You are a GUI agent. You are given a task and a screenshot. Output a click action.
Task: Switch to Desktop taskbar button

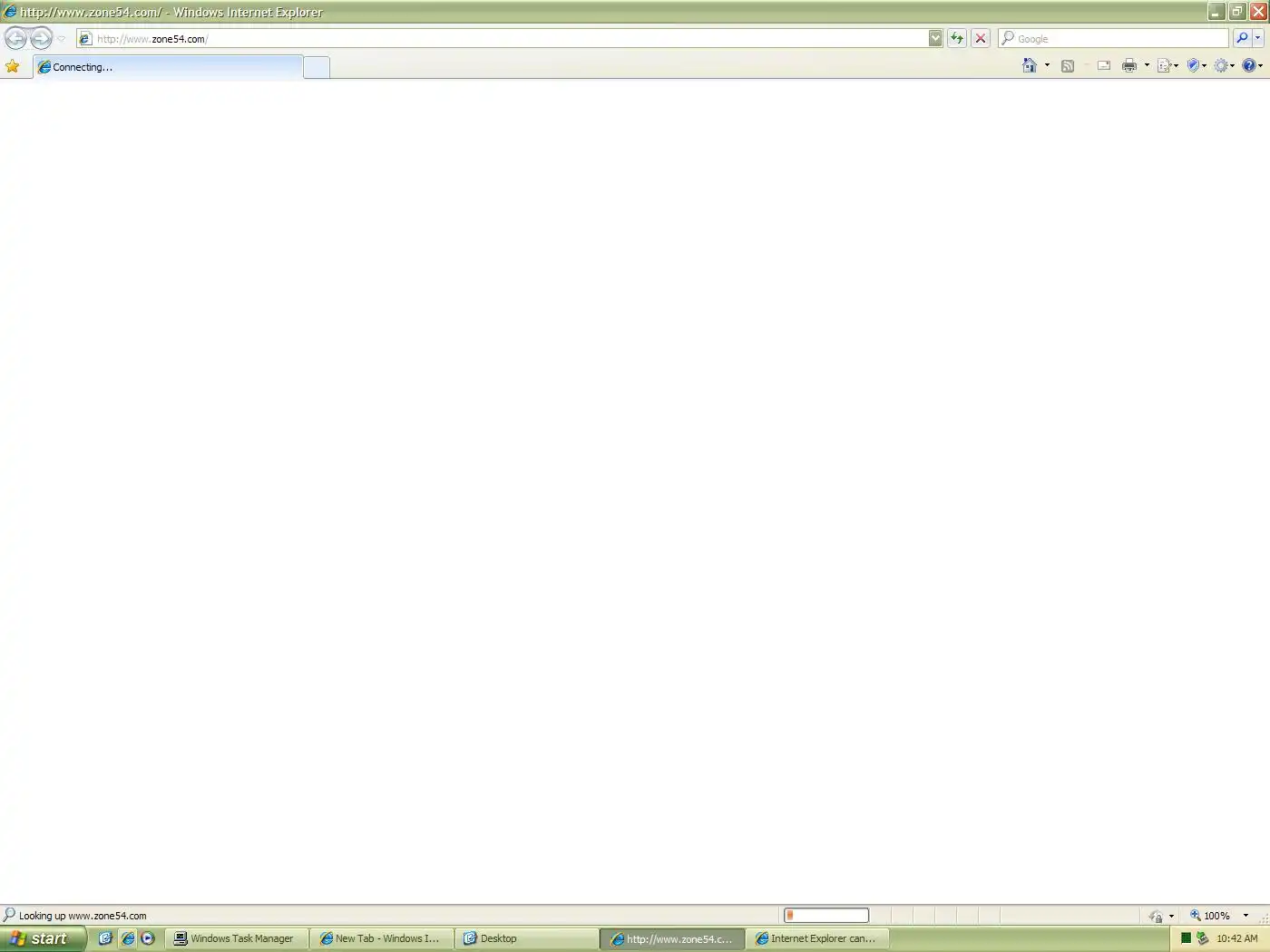pos(527,938)
